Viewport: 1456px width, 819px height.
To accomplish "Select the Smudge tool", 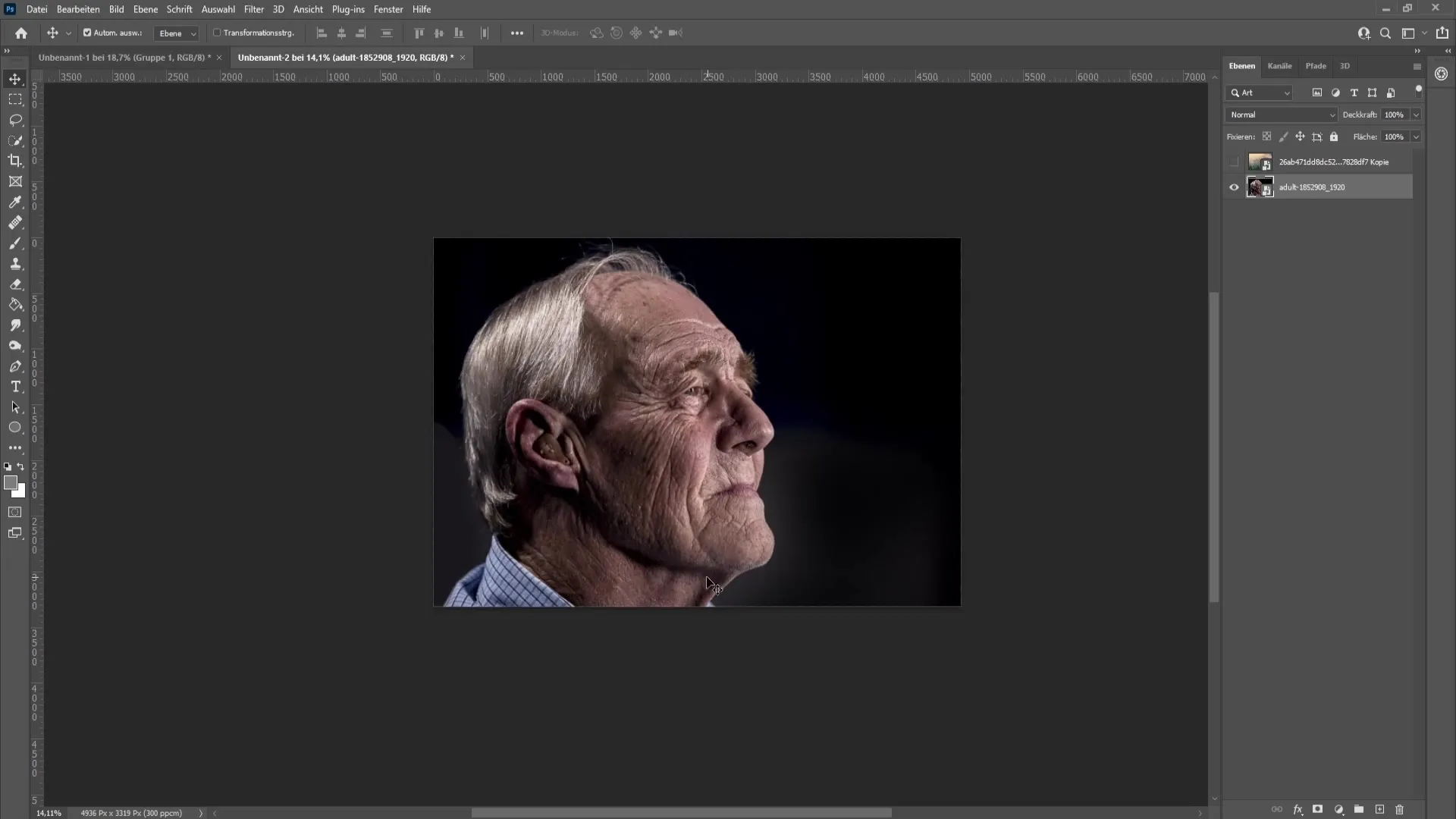I will click(15, 325).
